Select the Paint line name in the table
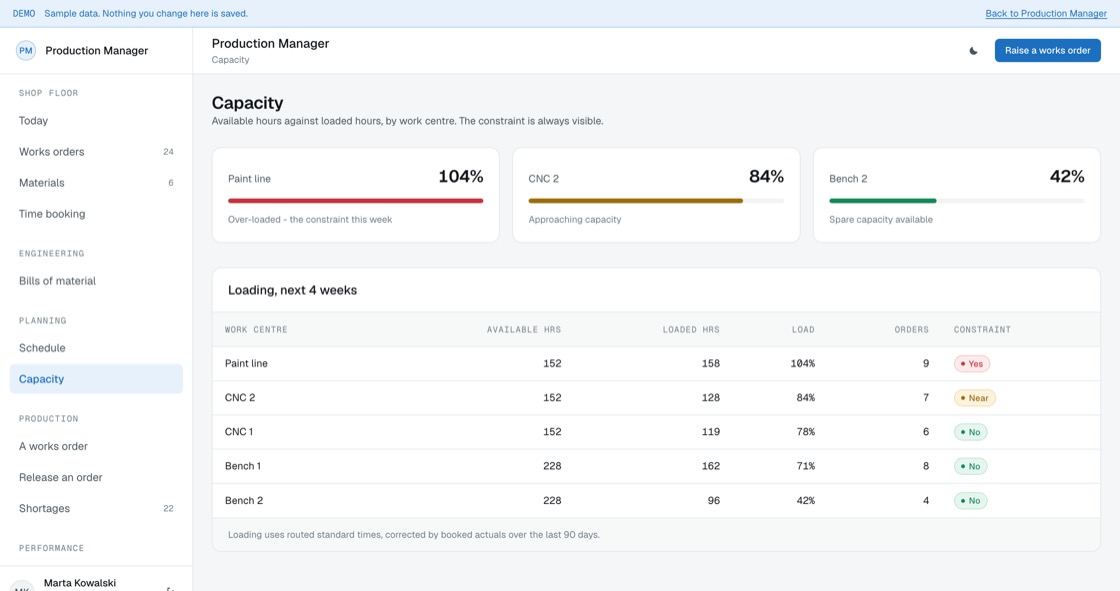Image resolution: width=1120 pixels, height=591 pixels. click(246, 364)
